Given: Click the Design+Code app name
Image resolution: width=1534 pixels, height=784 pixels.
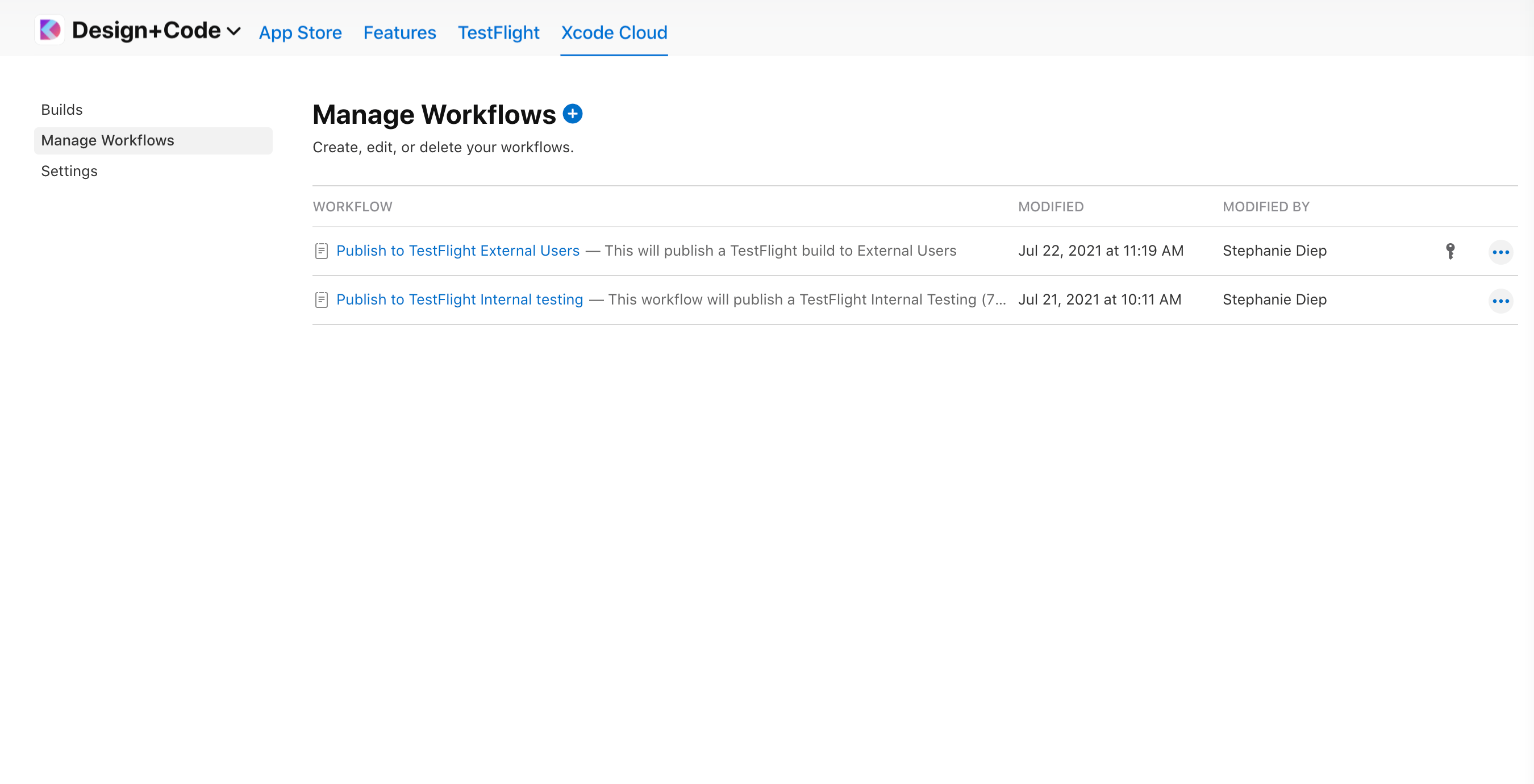Looking at the screenshot, I should coord(146,30).
